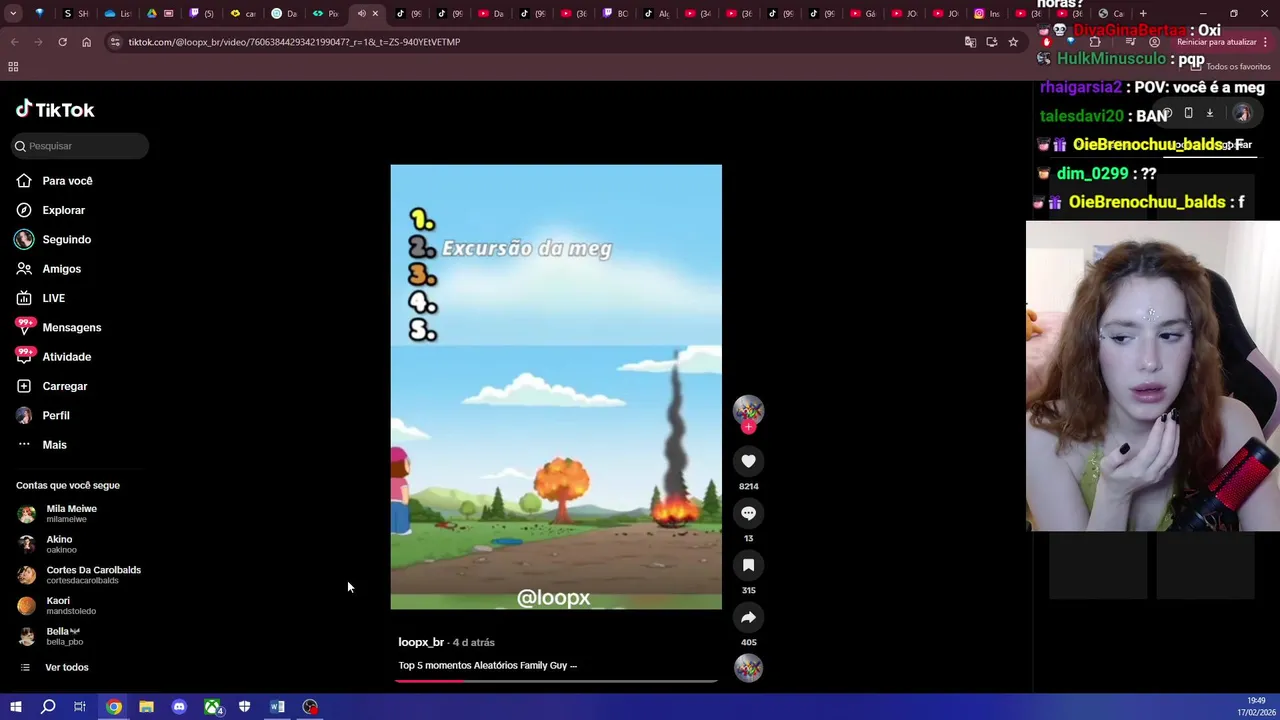Follow creator with red plus button

click(748, 427)
